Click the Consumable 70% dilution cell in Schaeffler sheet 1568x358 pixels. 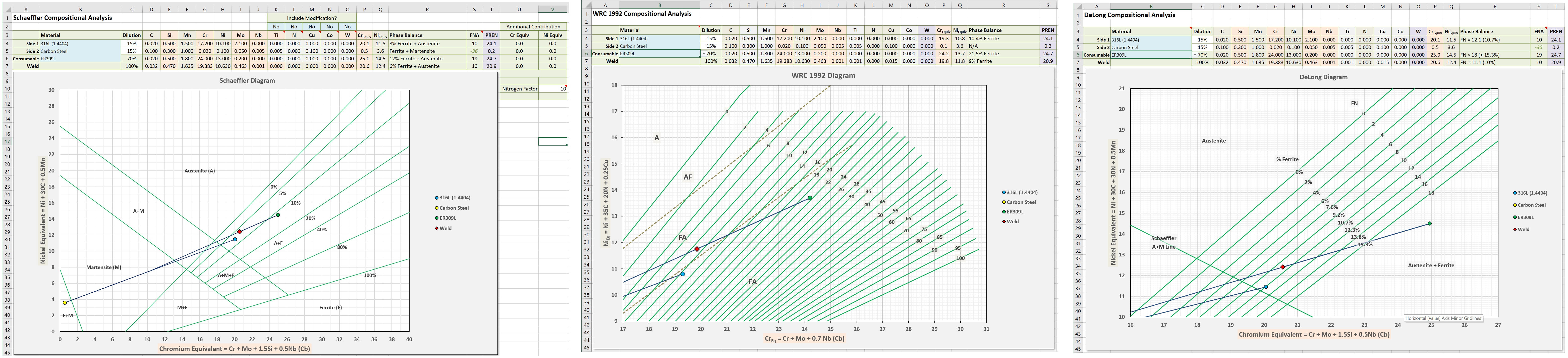[x=132, y=59]
